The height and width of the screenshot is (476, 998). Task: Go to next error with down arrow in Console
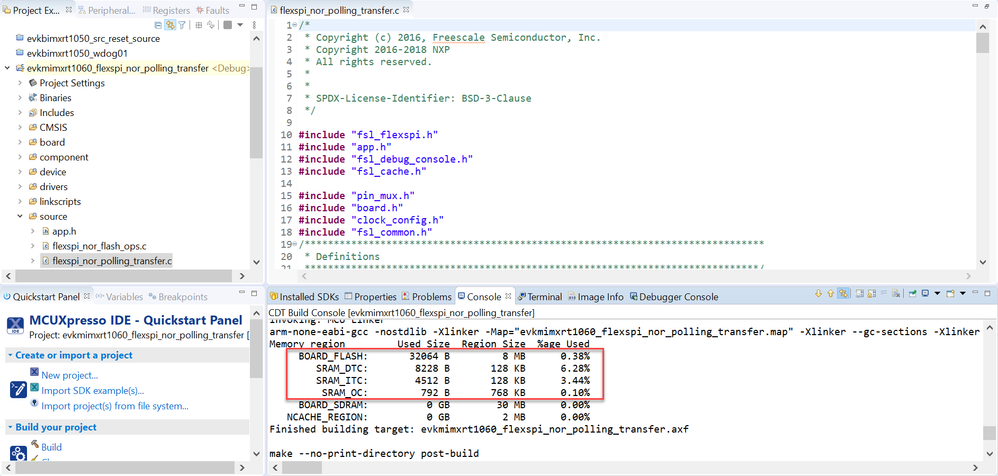(819, 293)
